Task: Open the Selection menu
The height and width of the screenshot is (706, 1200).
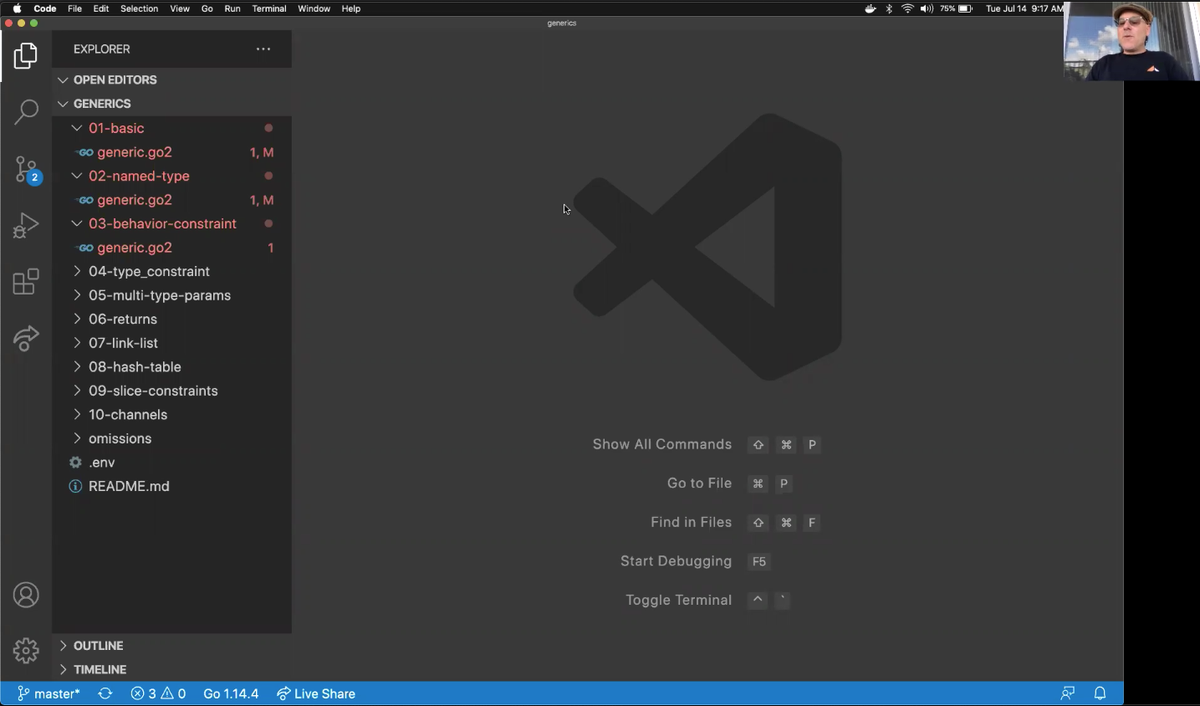Action: click(139, 8)
